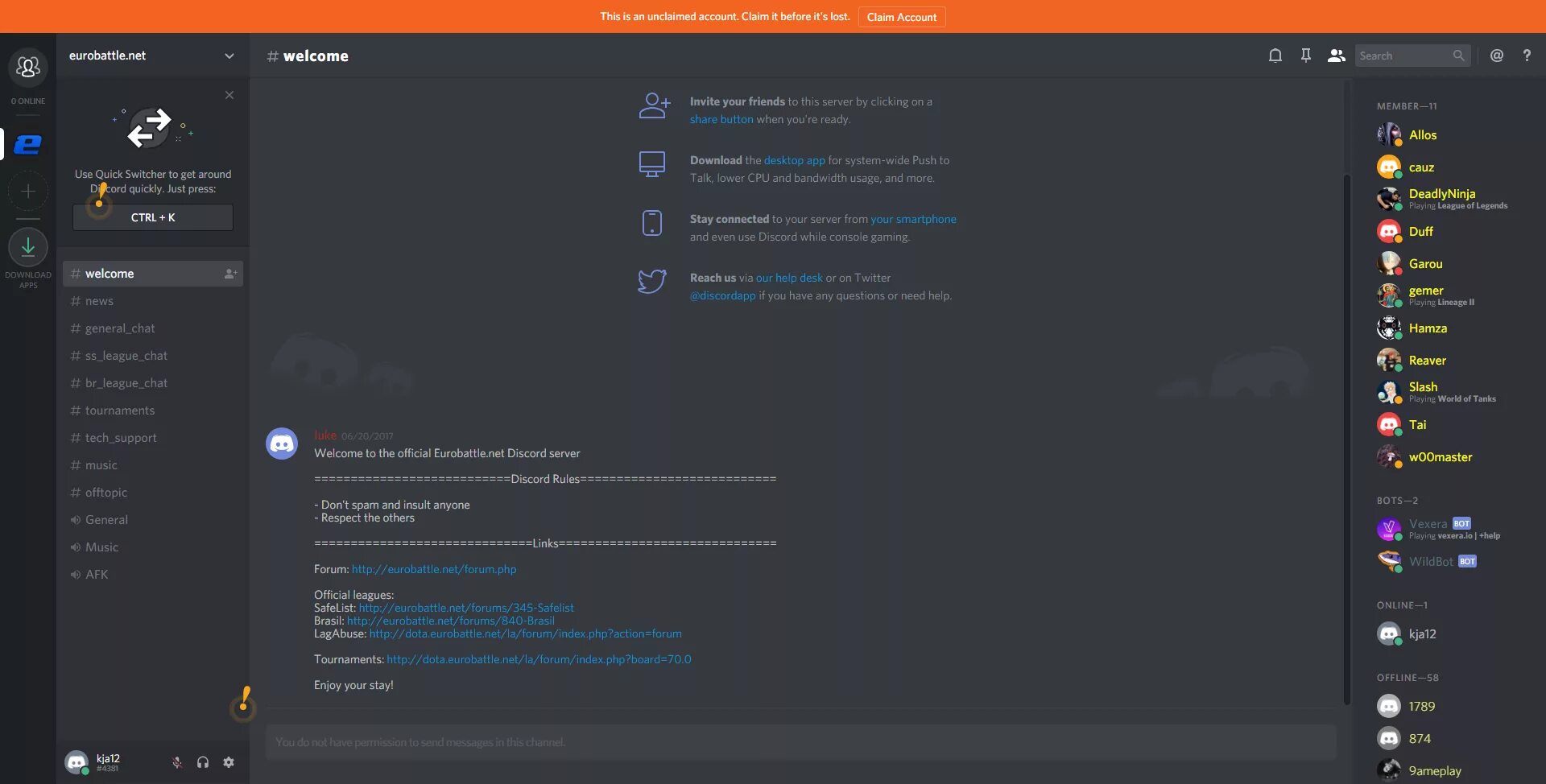Click the @discordapp Twitter link
Image resolution: width=1546 pixels, height=784 pixels.
click(723, 295)
